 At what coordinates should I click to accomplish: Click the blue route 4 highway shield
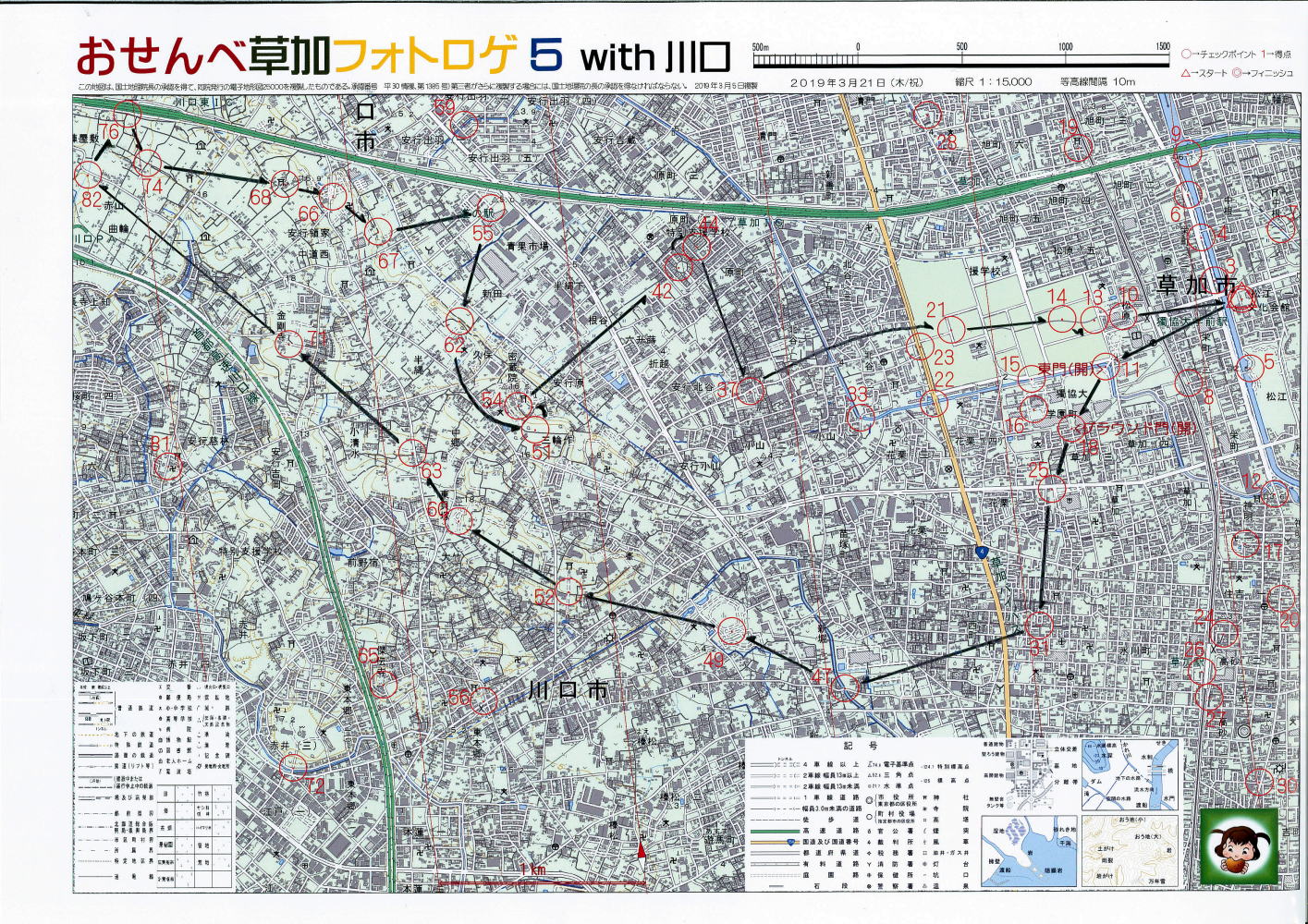click(983, 553)
